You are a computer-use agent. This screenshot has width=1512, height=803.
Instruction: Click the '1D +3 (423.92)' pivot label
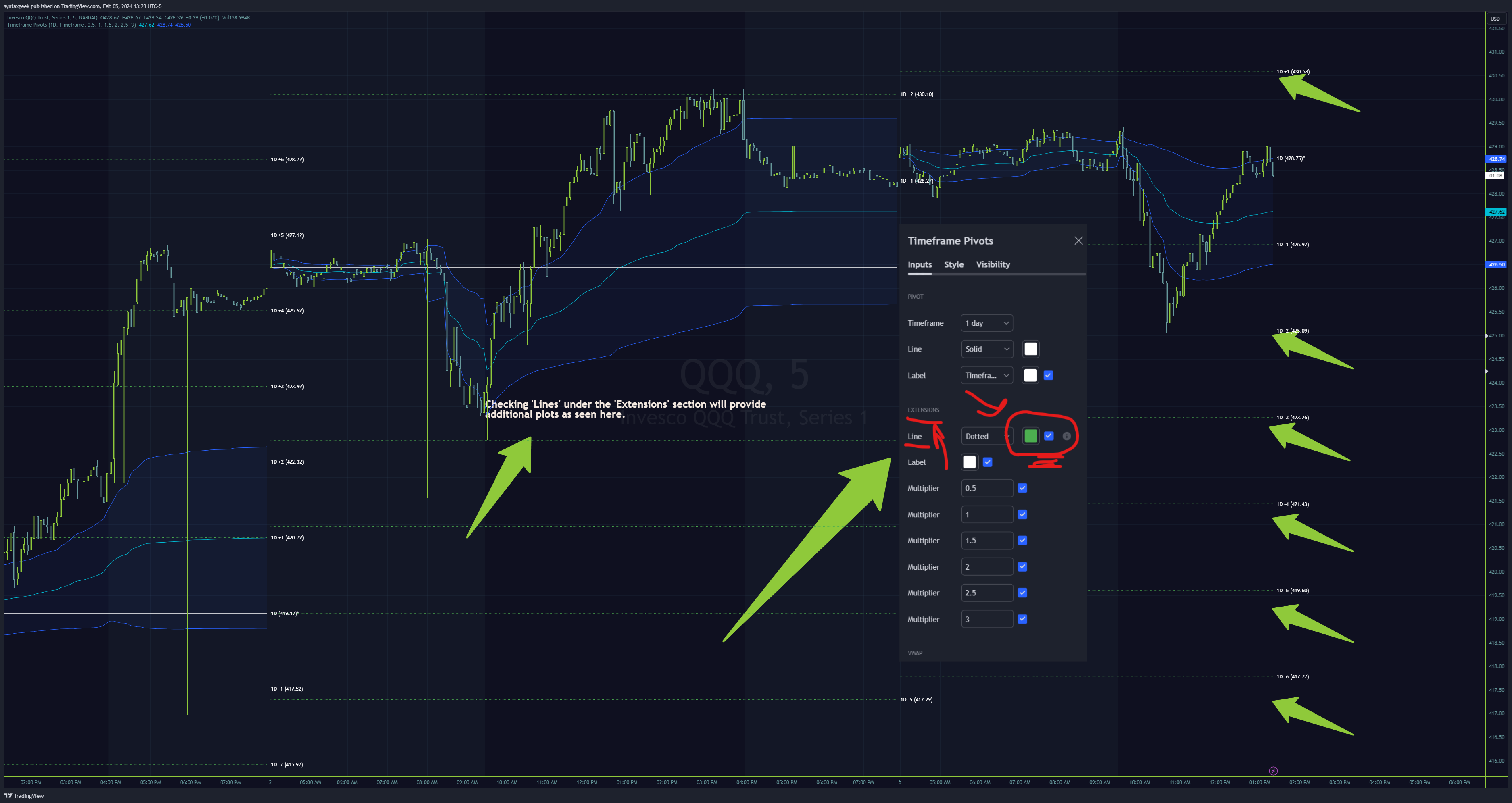(x=287, y=387)
